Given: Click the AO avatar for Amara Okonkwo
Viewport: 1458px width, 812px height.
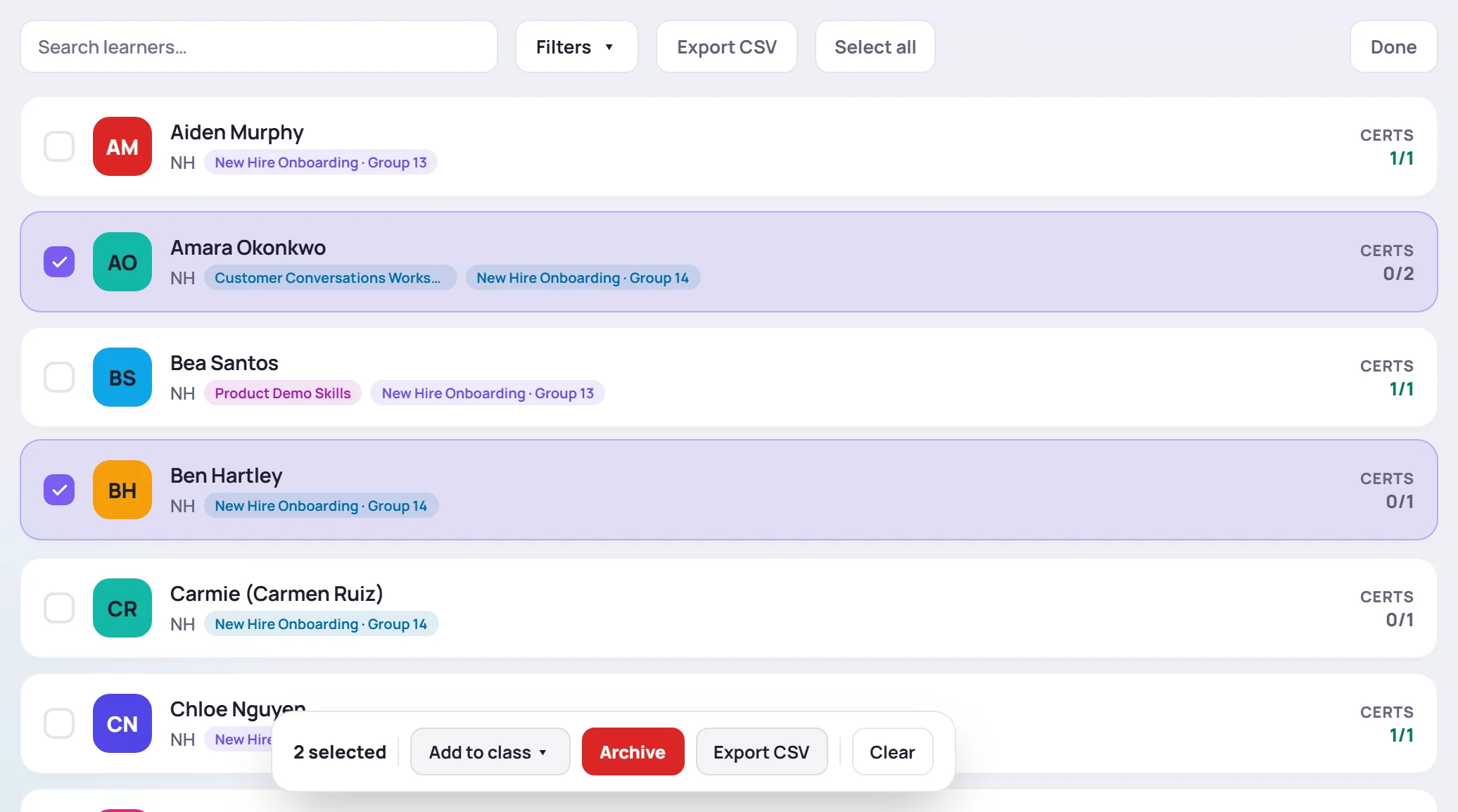Looking at the screenshot, I should click(122, 262).
